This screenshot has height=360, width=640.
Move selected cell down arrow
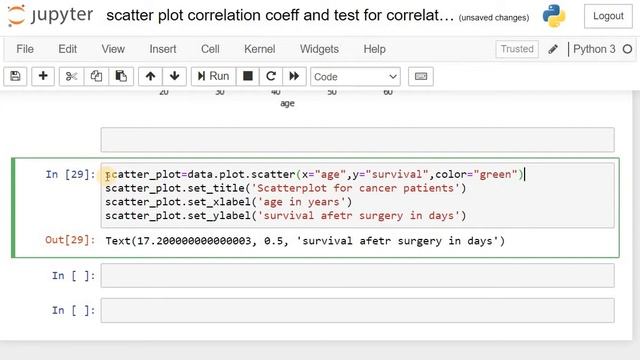click(174, 76)
